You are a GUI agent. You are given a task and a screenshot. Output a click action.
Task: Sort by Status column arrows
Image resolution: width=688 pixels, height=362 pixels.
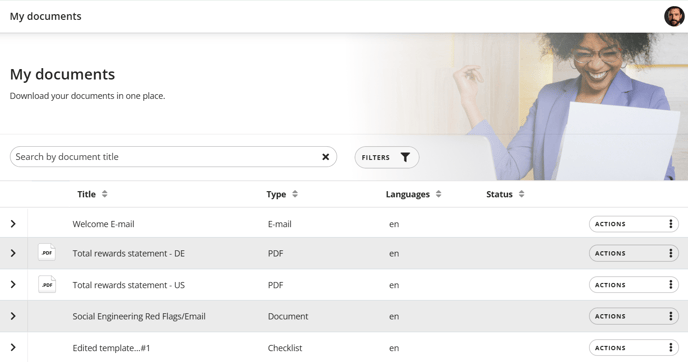point(521,194)
